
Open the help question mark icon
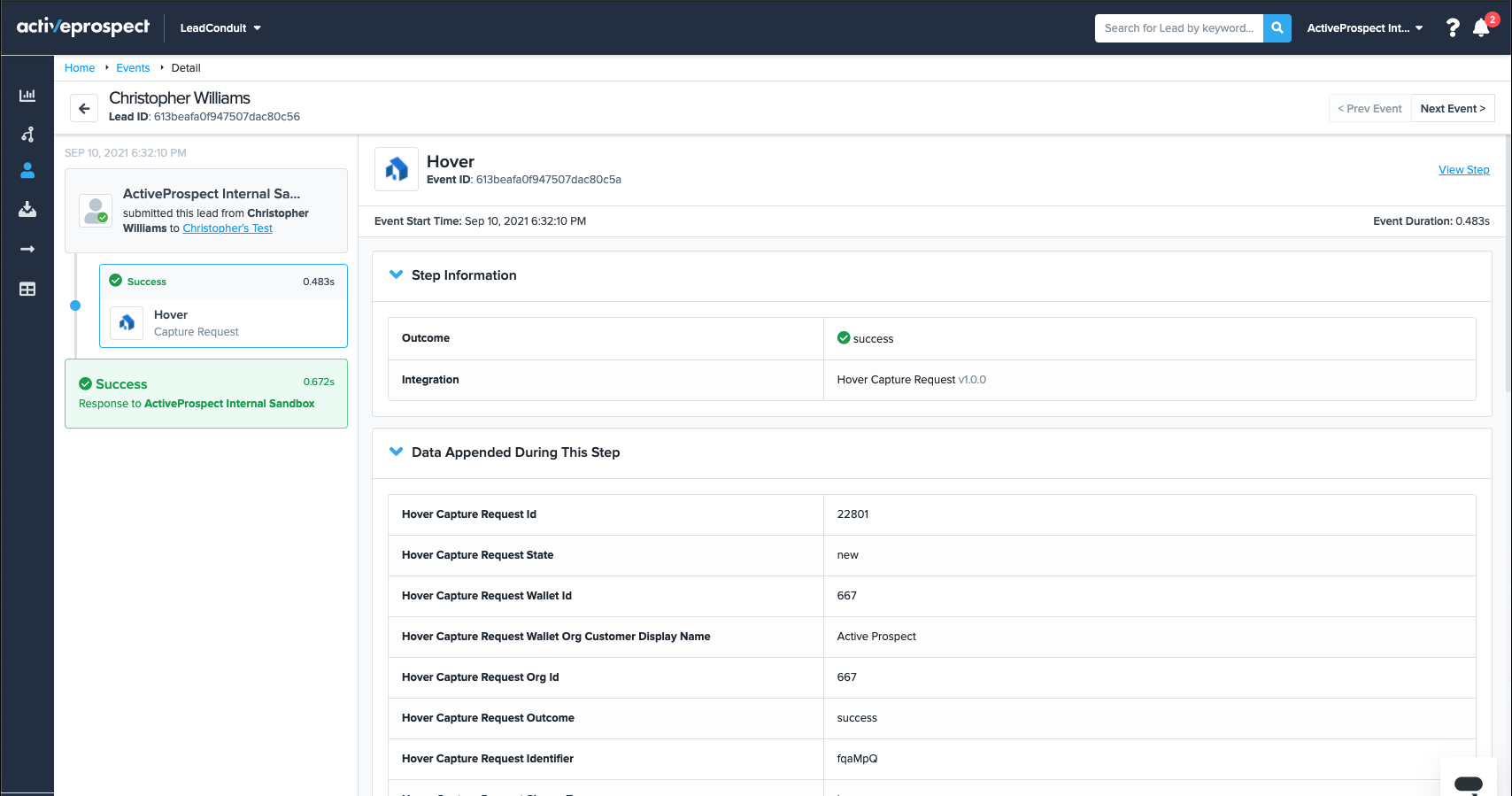pos(1452,28)
